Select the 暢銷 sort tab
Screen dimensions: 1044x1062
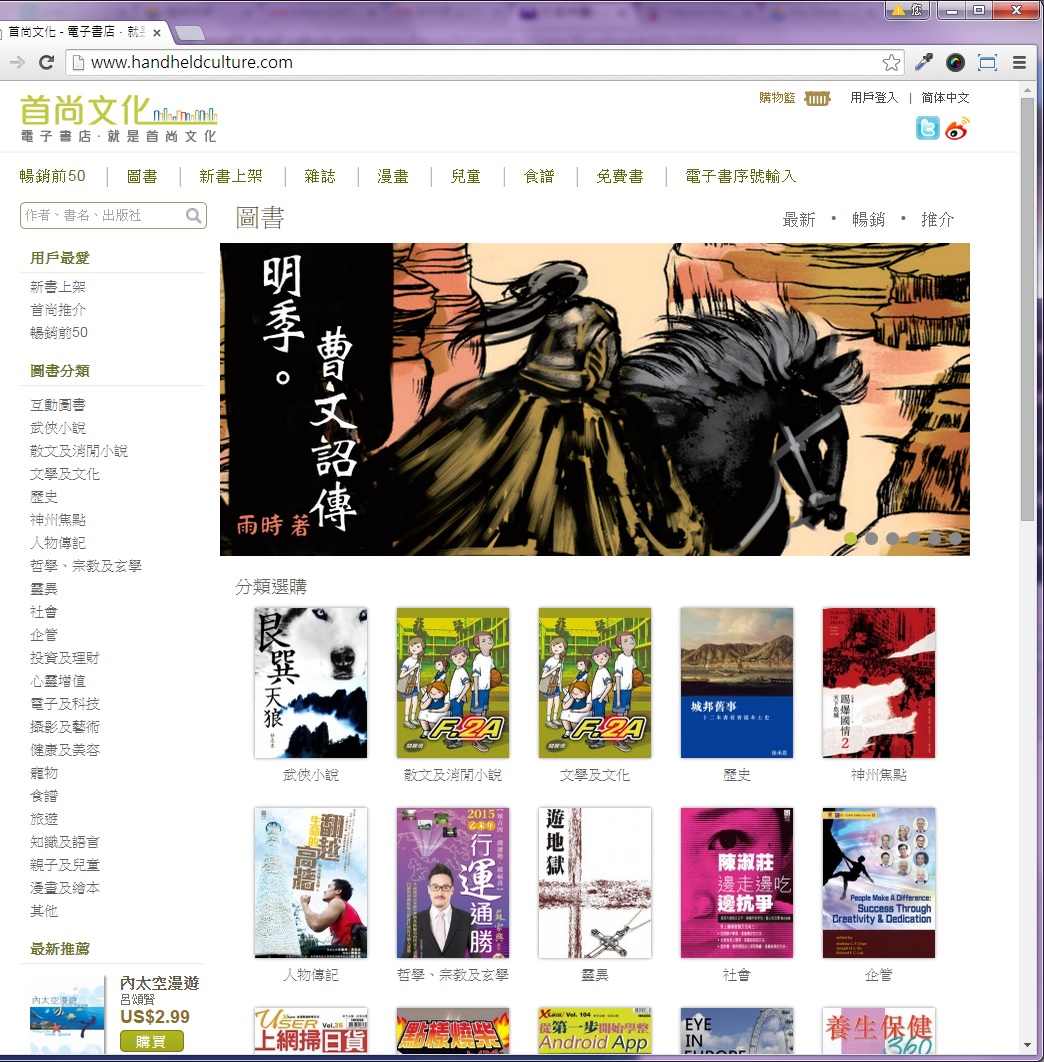(869, 219)
